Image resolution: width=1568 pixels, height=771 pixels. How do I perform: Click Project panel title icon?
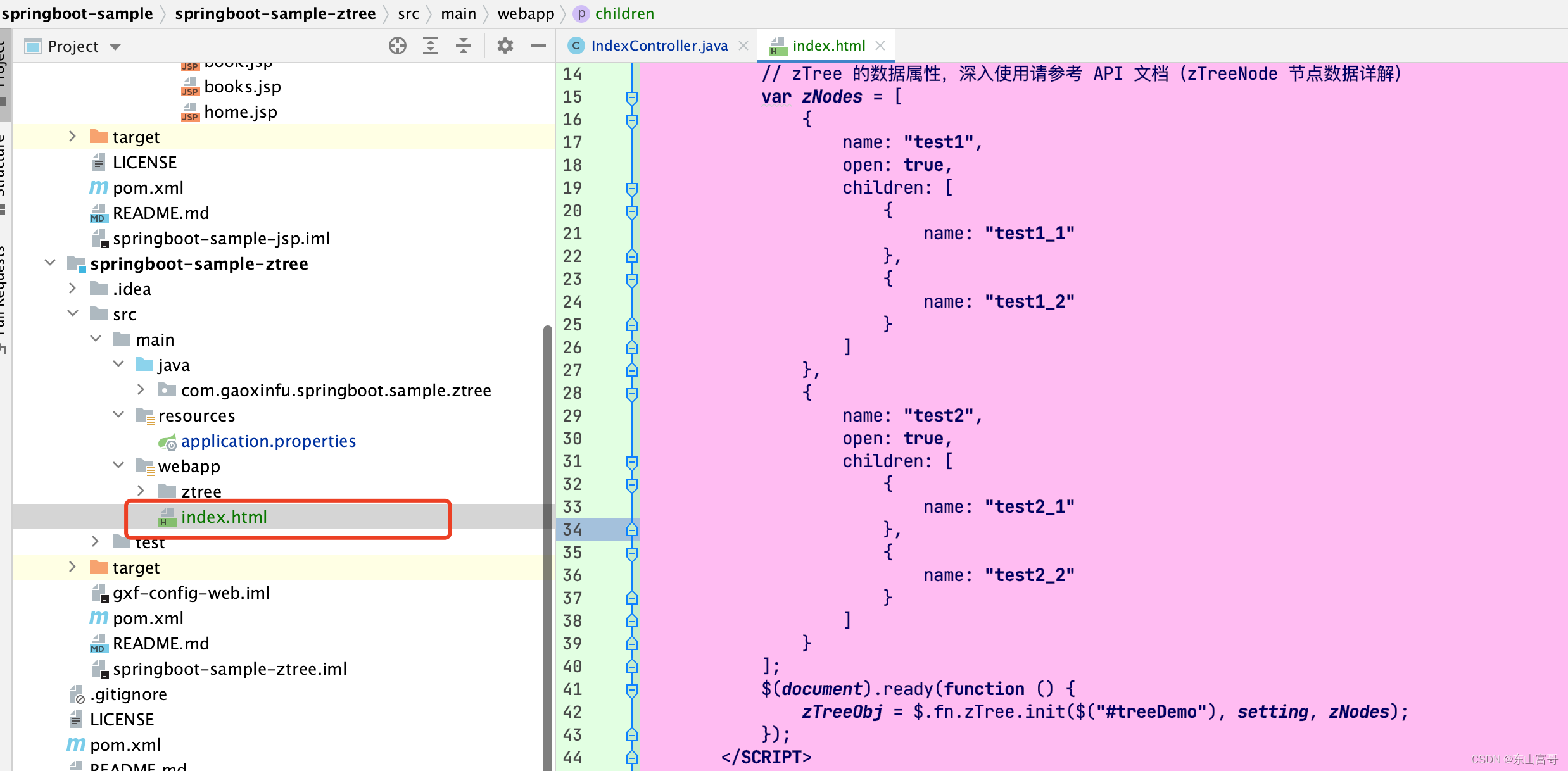[x=33, y=46]
